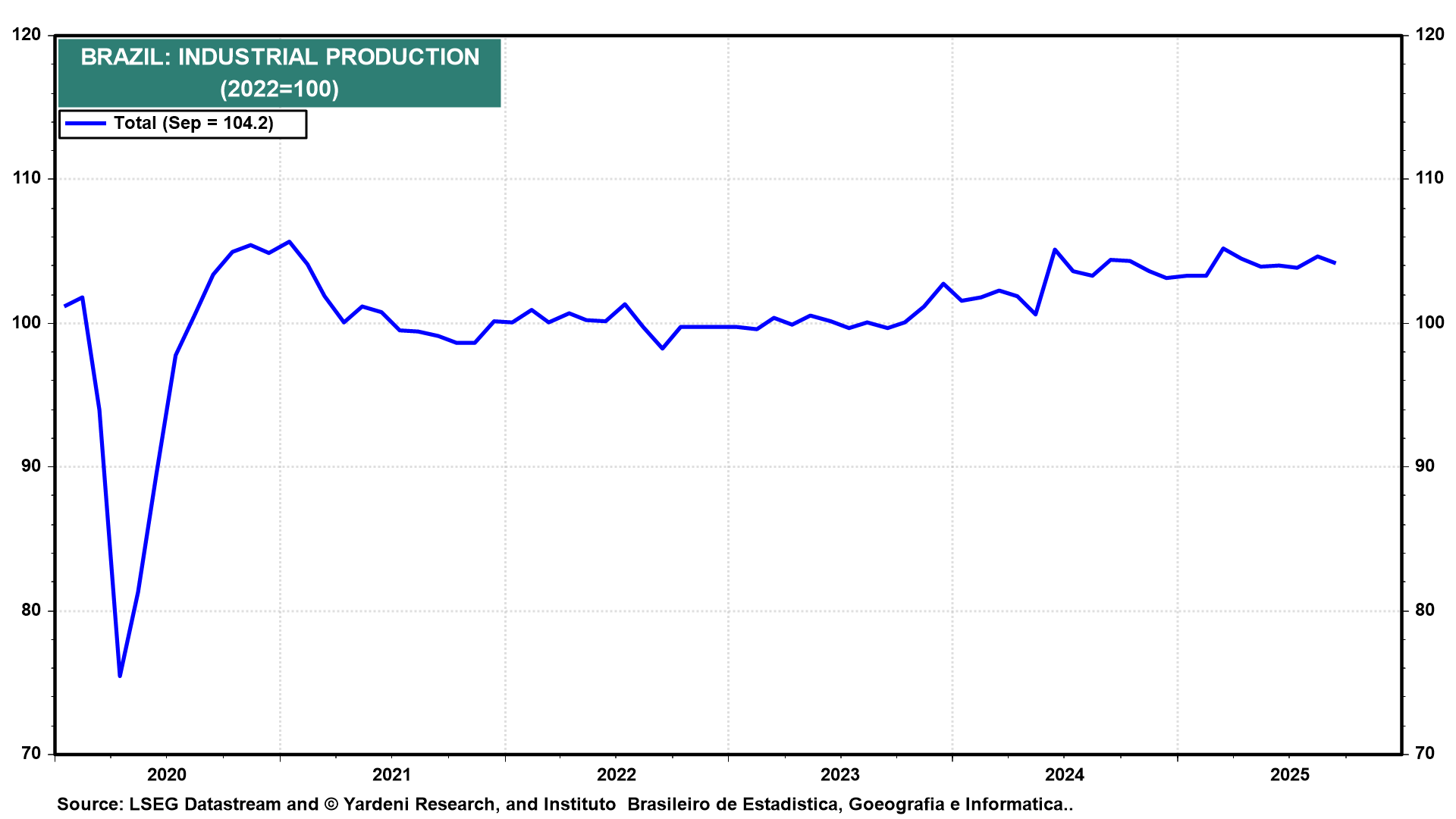The height and width of the screenshot is (819, 1456).
Task: Click the 2020 x-axis label
Action: [x=167, y=775]
